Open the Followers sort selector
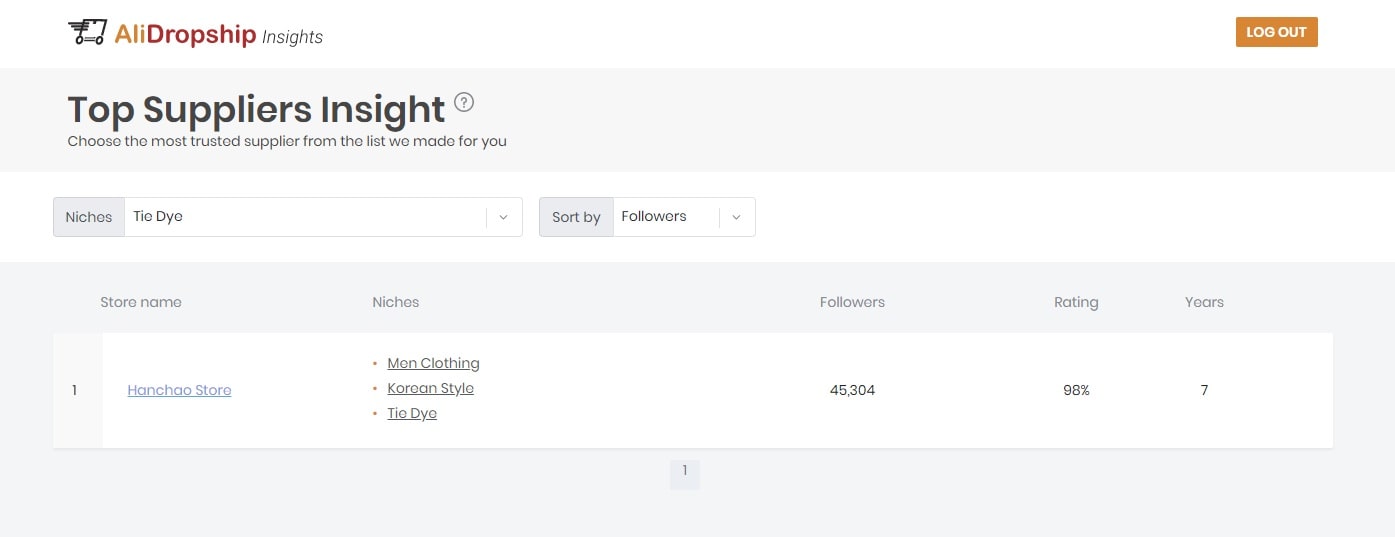 665,217
